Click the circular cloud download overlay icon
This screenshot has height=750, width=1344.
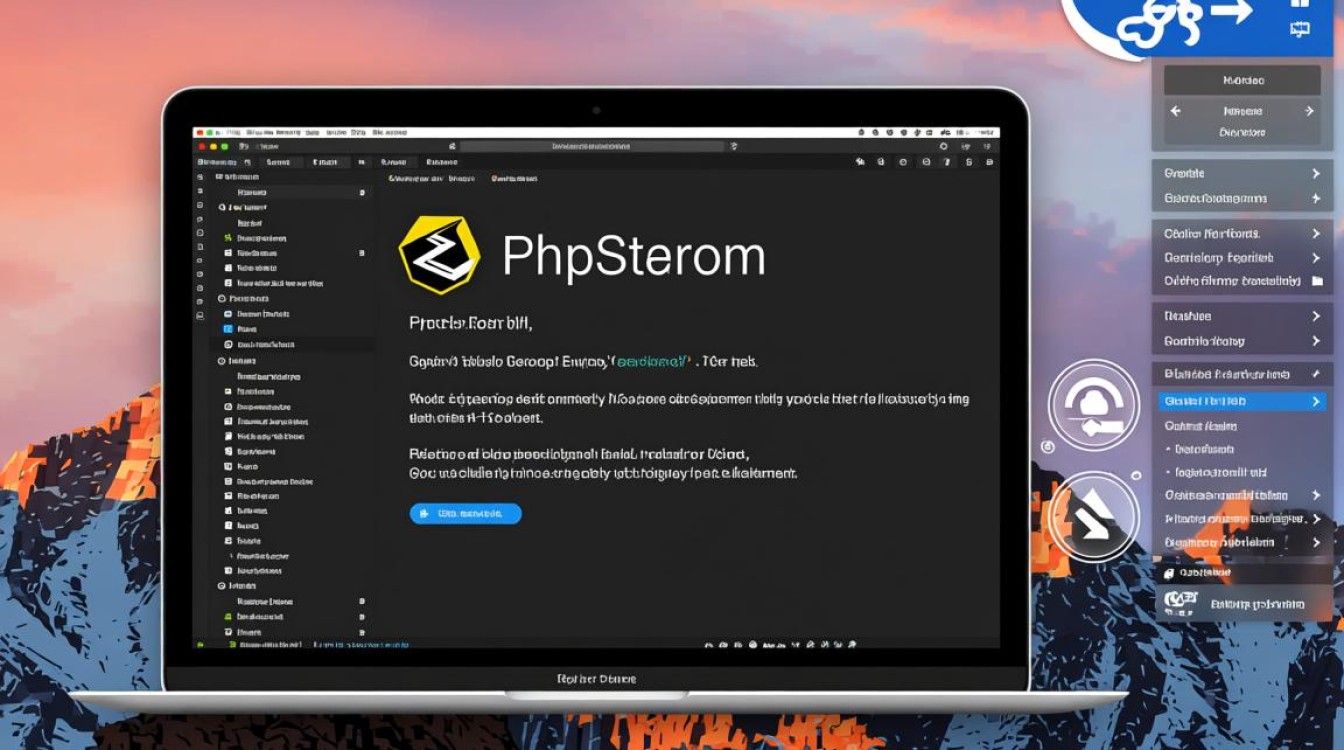click(x=1093, y=406)
